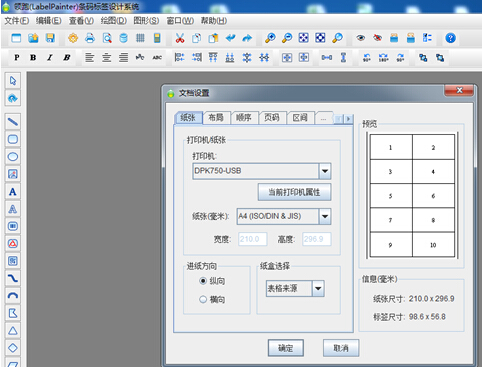Expand the 表格来源 paper tray dropdown
Viewport: 482px width, 367px height.
[x=318, y=289]
